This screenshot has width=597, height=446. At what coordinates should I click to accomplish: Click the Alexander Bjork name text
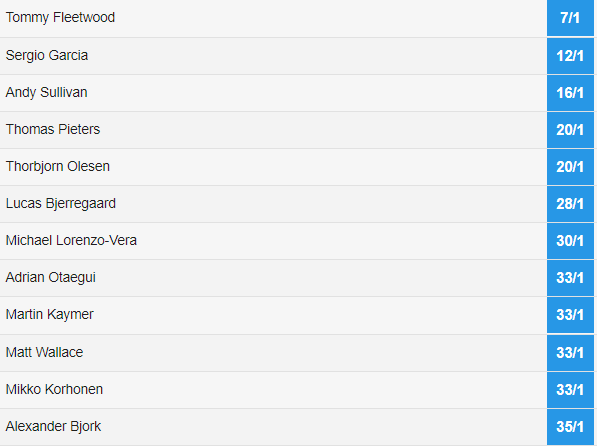pos(53,427)
